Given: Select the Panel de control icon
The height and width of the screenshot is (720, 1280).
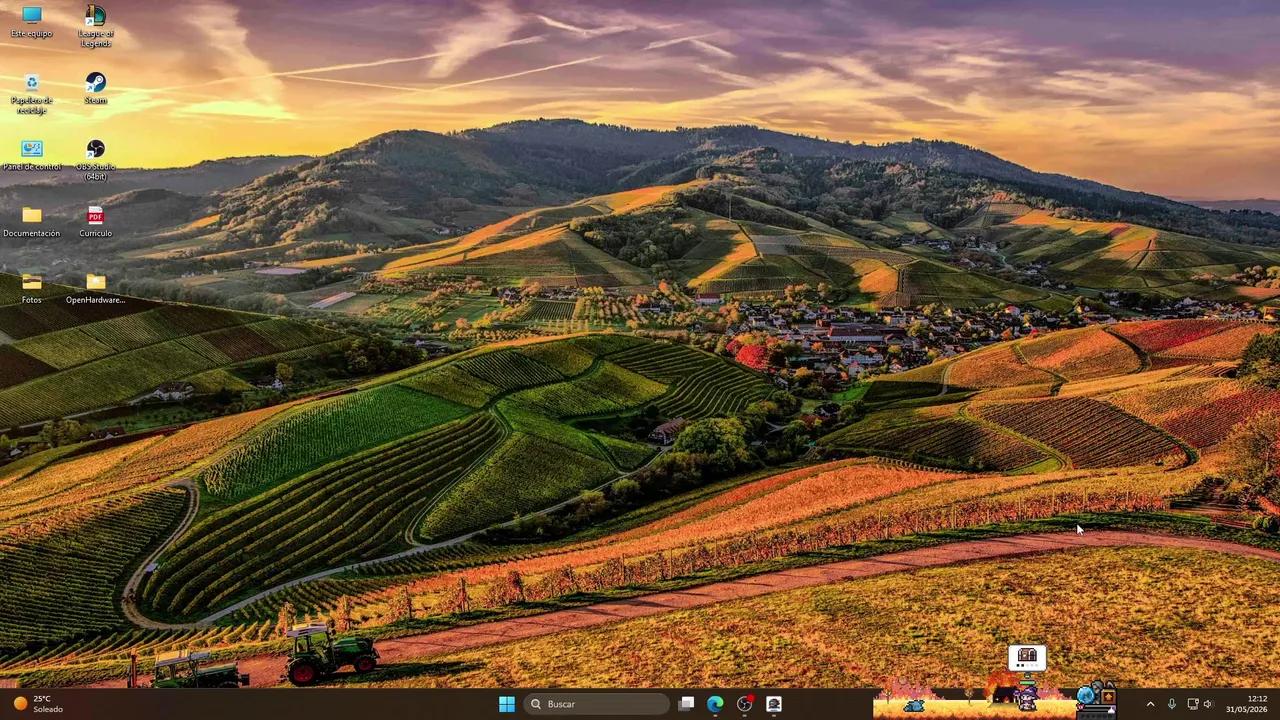Looking at the screenshot, I should coord(32,155).
